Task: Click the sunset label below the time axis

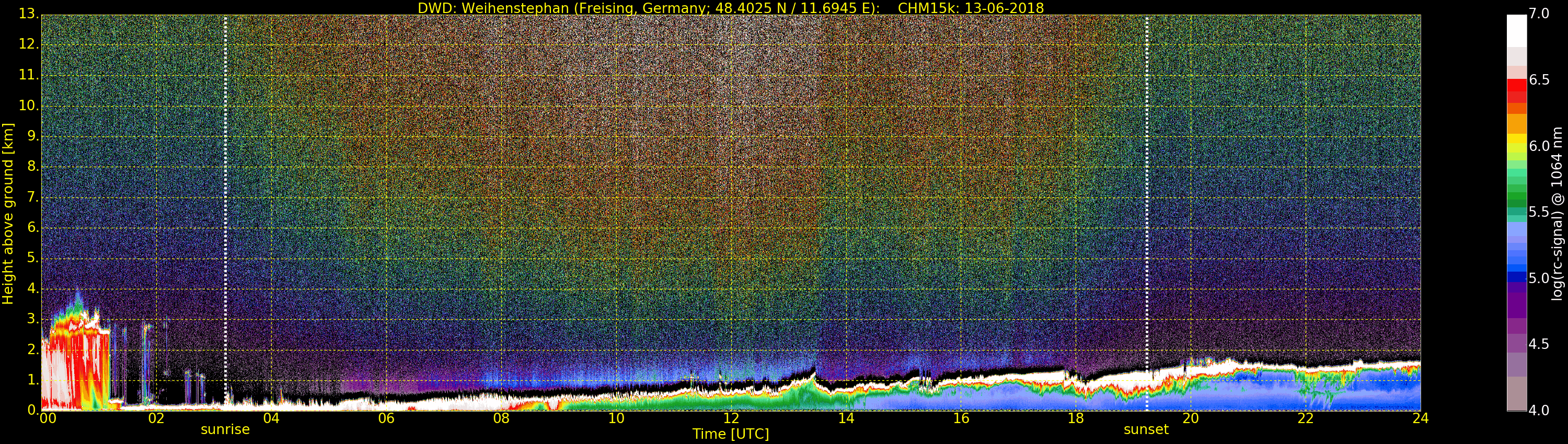Action: pos(1146,429)
